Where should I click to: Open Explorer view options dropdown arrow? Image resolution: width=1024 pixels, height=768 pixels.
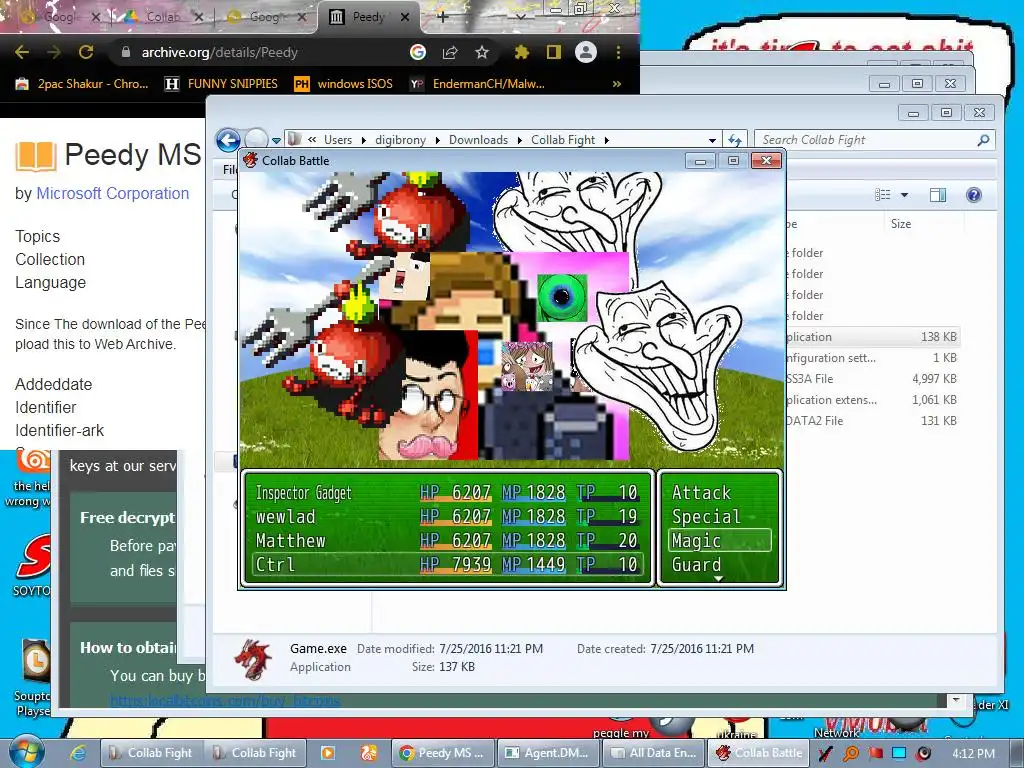click(x=904, y=195)
